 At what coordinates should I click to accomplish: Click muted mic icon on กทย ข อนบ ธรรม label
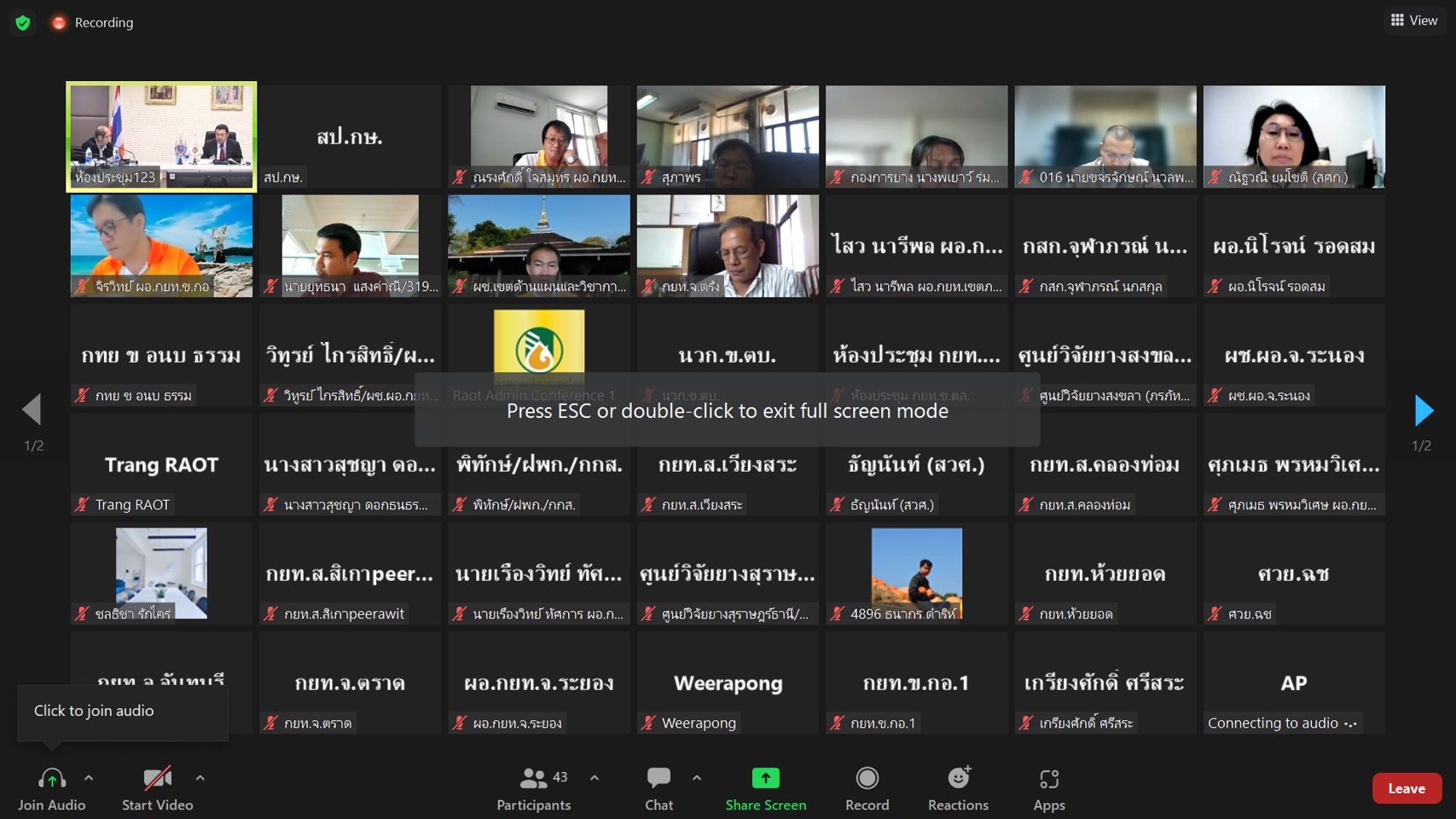point(83,395)
